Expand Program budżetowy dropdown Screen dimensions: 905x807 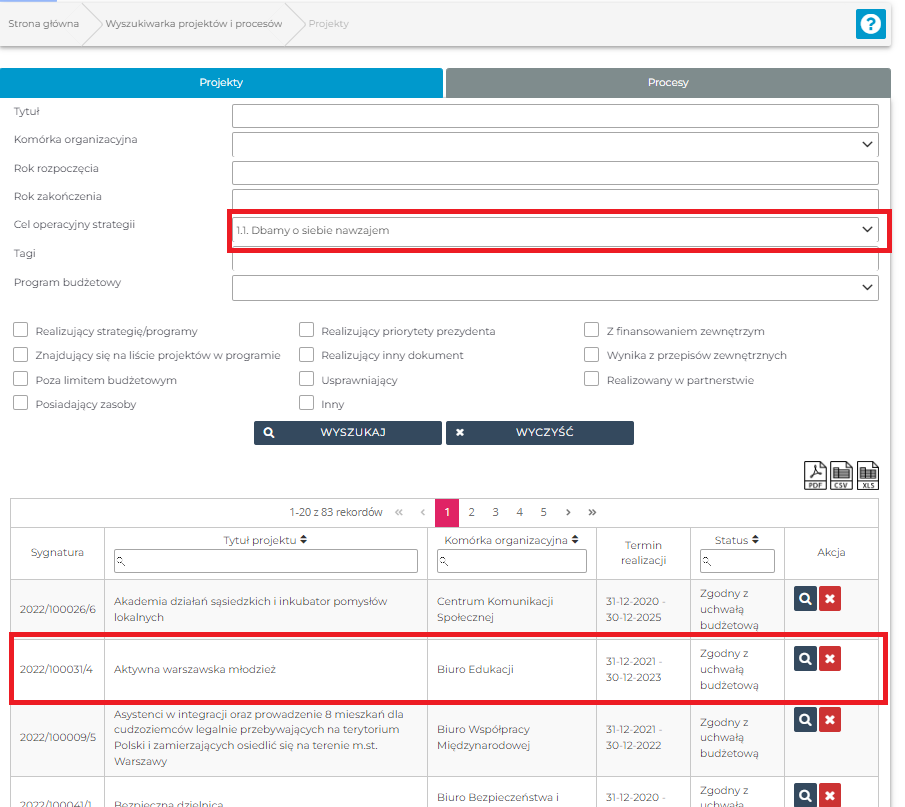(x=866, y=288)
